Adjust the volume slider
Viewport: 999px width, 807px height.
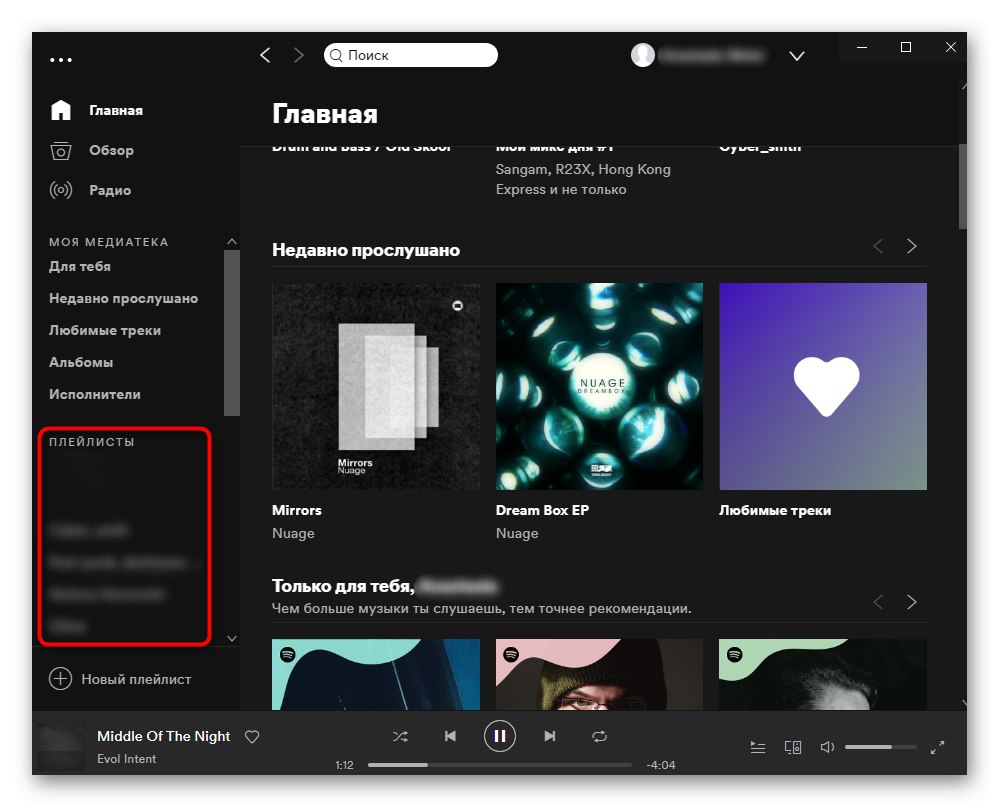[x=880, y=746]
